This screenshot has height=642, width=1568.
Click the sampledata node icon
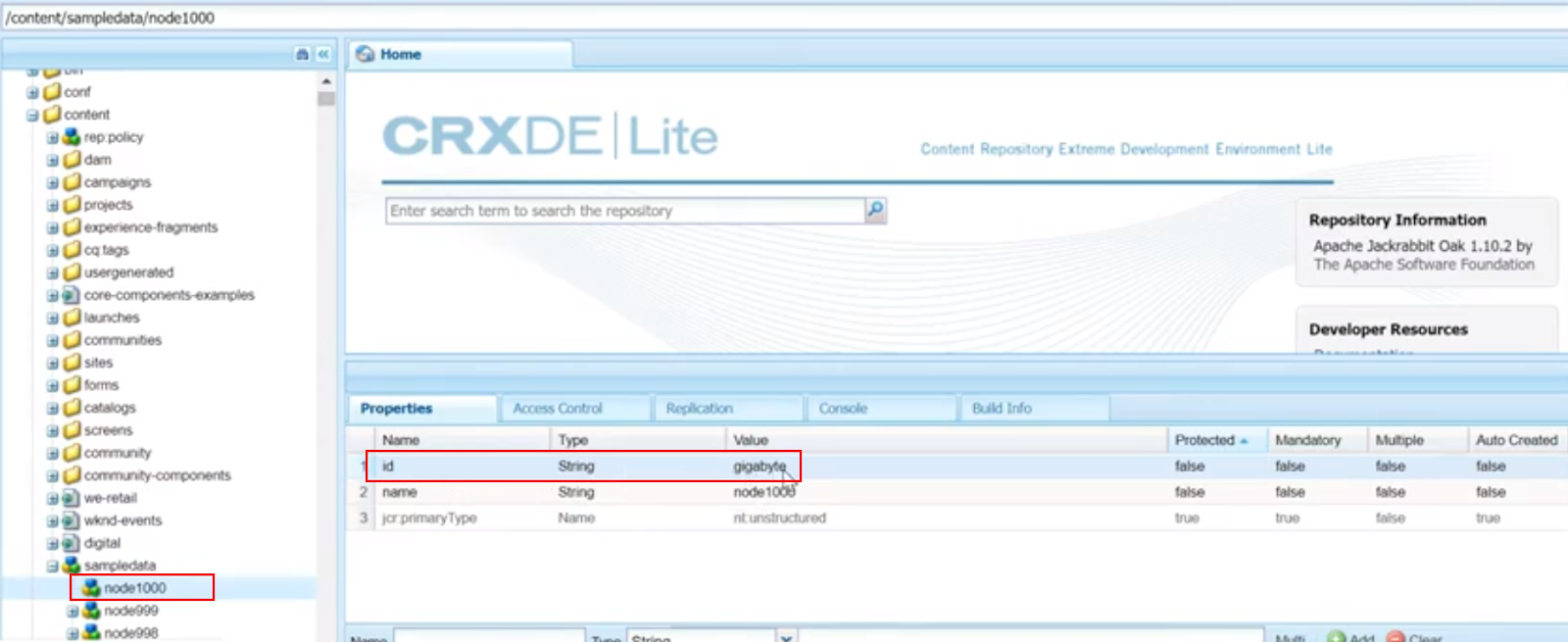point(72,566)
